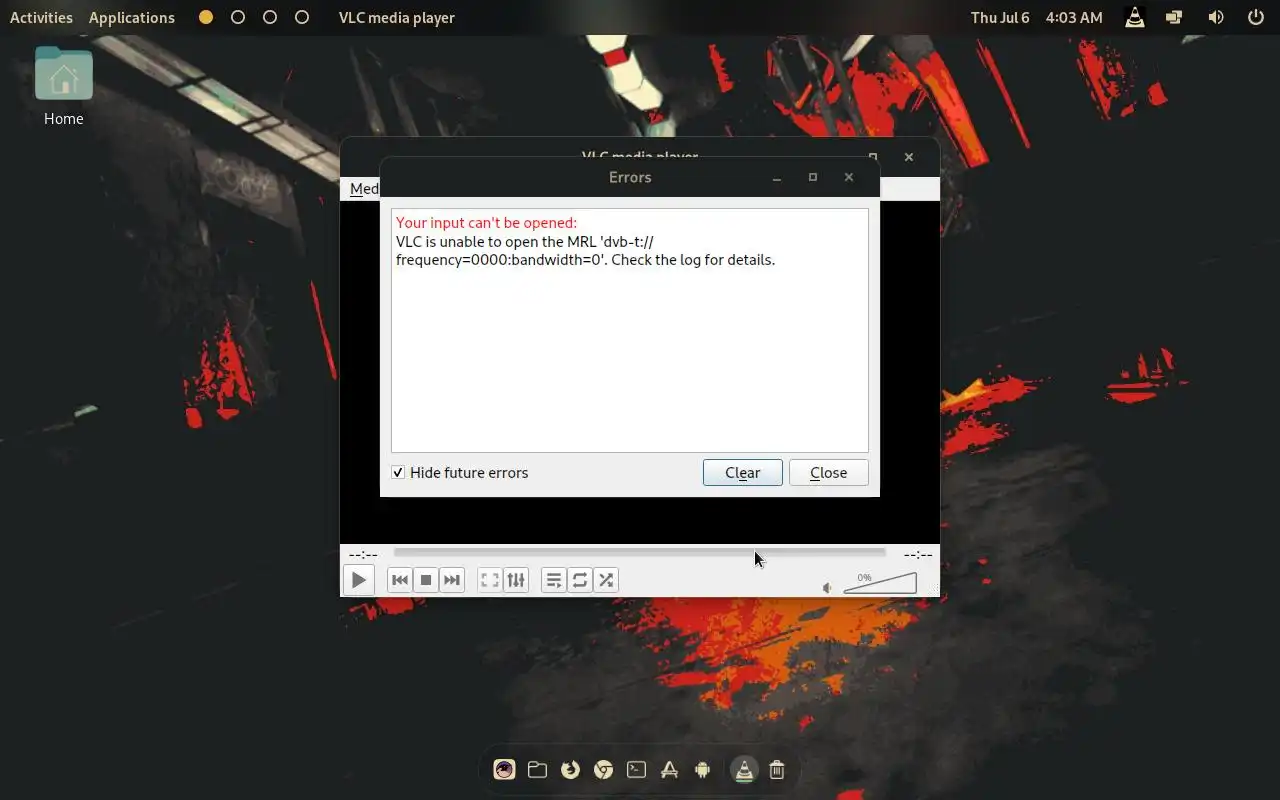1280x800 pixels.
Task: Dismiss the Errors dialog with Close button
Action: (x=829, y=473)
